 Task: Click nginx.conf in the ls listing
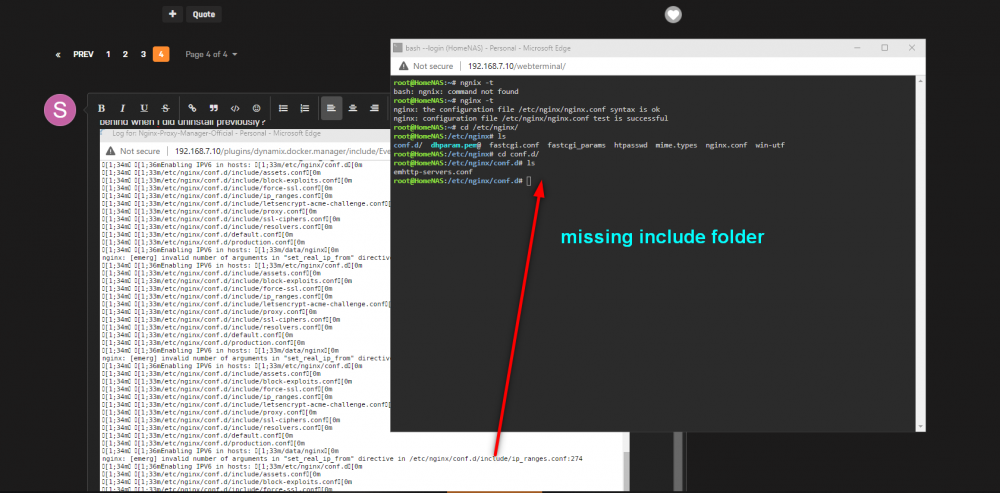pyautogui.click(x=726, y=145)
